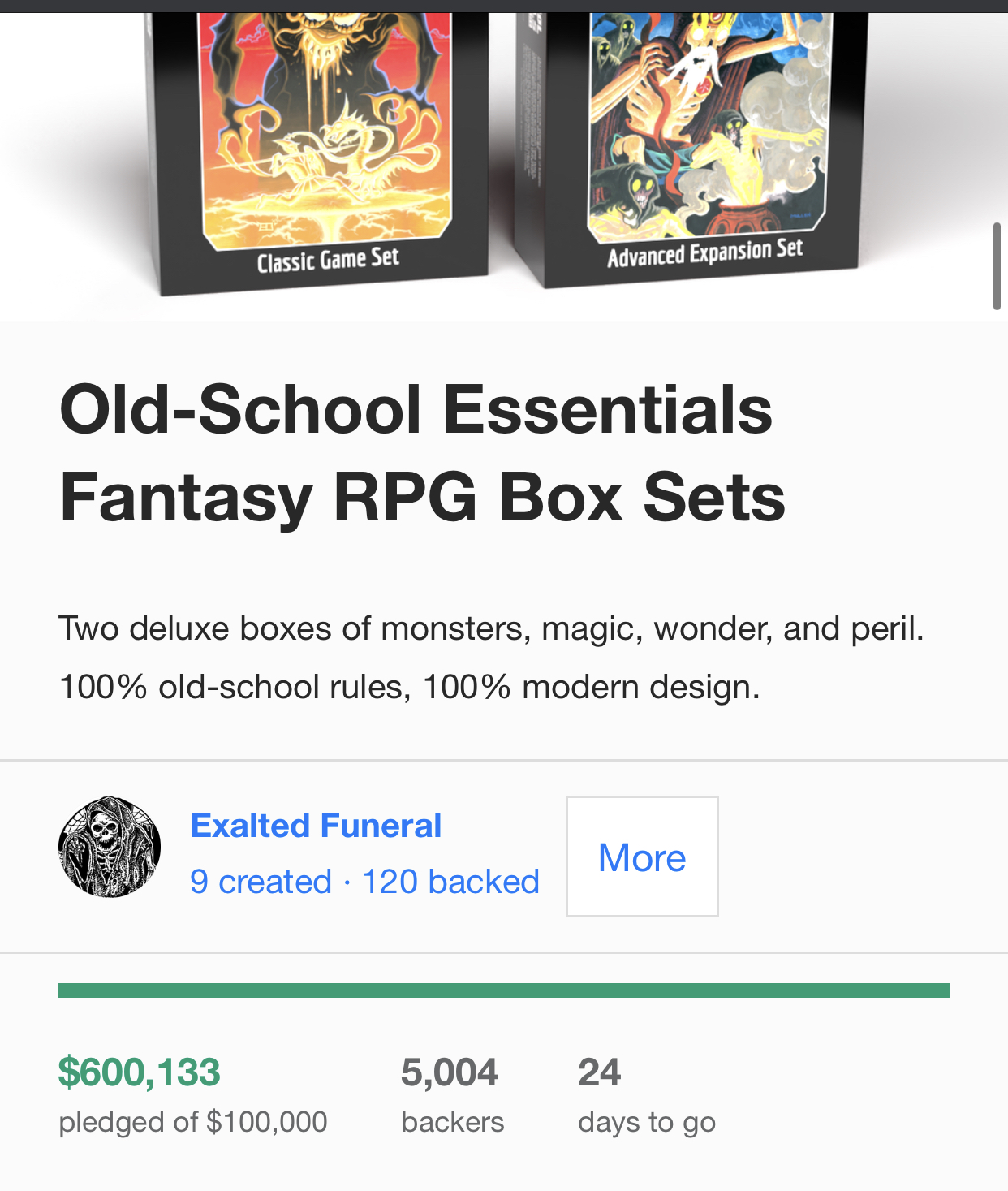This screenshot has height=1191, width=1008.
Task: Click the "100% old-school rules" description line
Action: [x=409, y=688]
